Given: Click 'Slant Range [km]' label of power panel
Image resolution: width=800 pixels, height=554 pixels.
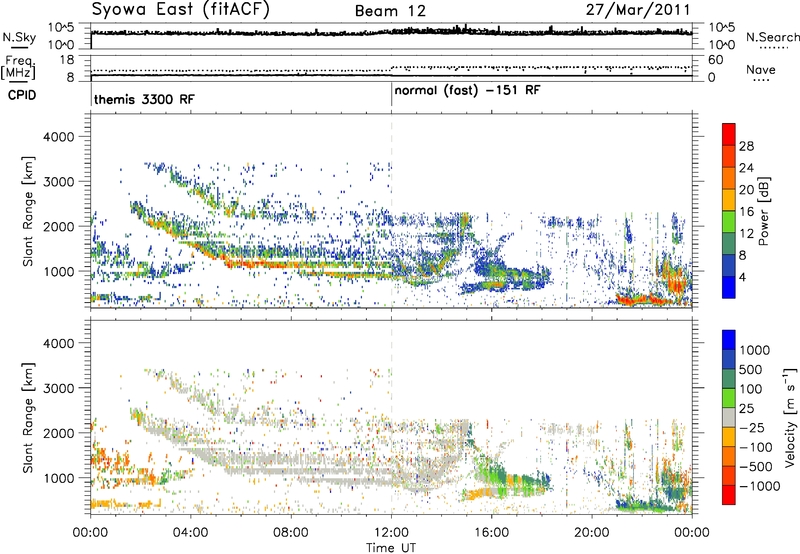Looking at the screenshot, I should [x=28, y=211].
